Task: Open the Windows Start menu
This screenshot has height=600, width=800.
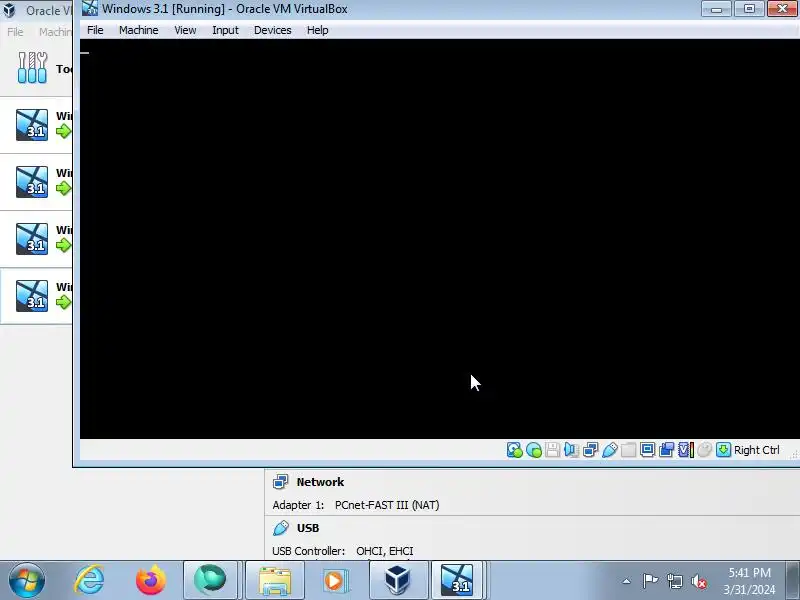Action: [x=26, y=580]
